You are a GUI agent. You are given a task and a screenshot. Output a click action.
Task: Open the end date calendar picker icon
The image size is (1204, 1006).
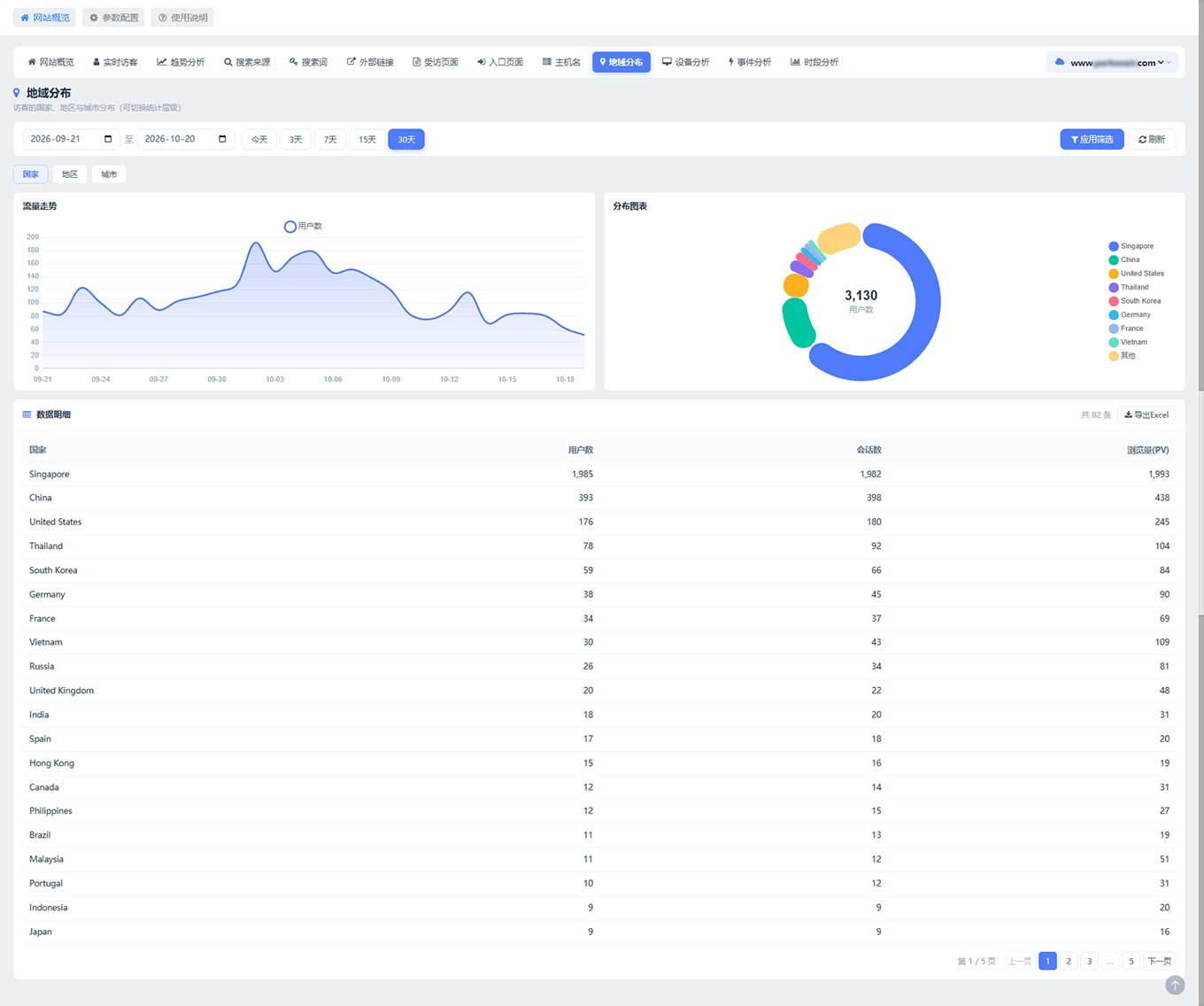point(222,139)
